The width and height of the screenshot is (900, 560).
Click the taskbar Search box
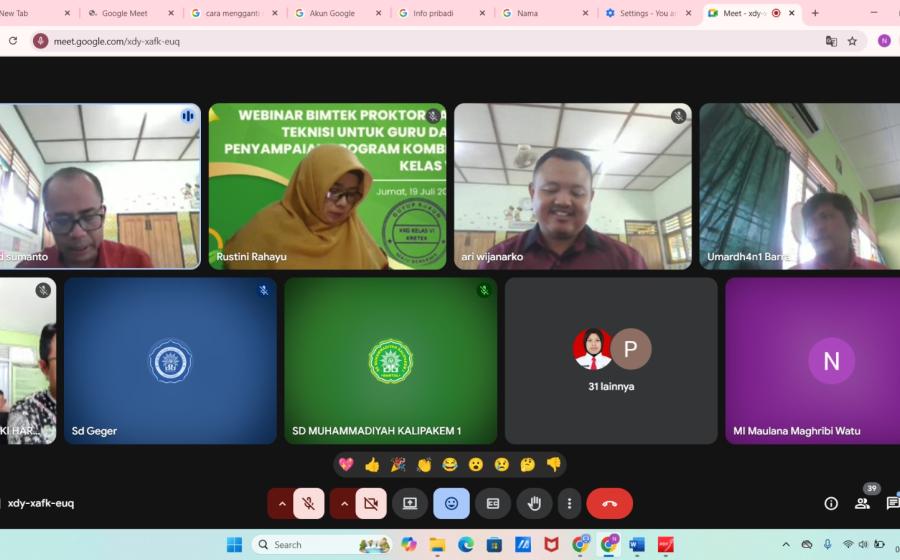coord(321,545)
